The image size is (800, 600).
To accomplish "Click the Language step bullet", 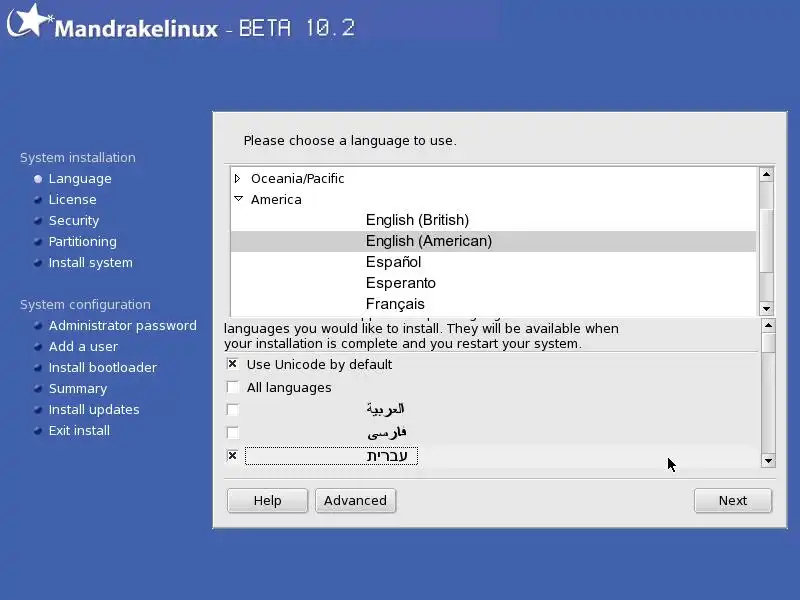I will point(38,179).
